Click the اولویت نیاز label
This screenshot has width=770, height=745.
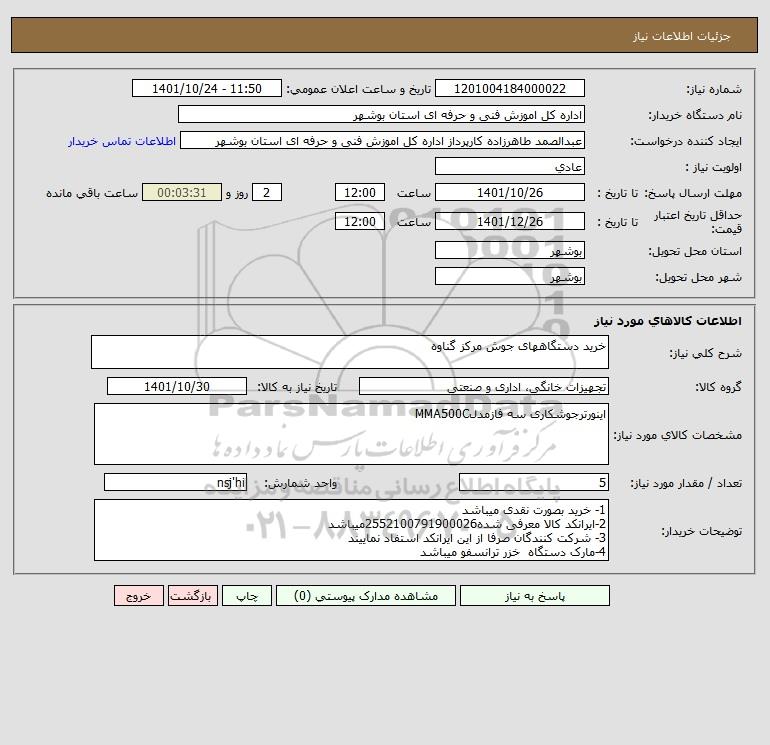714,168
